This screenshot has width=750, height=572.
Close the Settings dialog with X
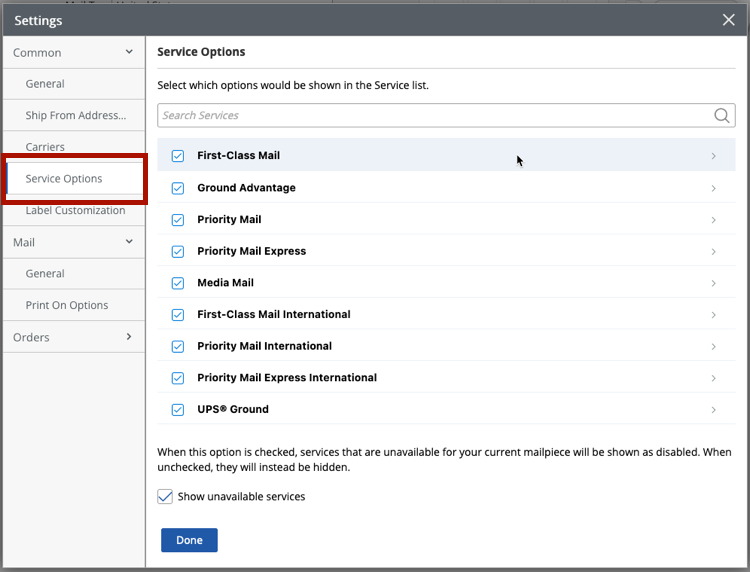point(728,20)
